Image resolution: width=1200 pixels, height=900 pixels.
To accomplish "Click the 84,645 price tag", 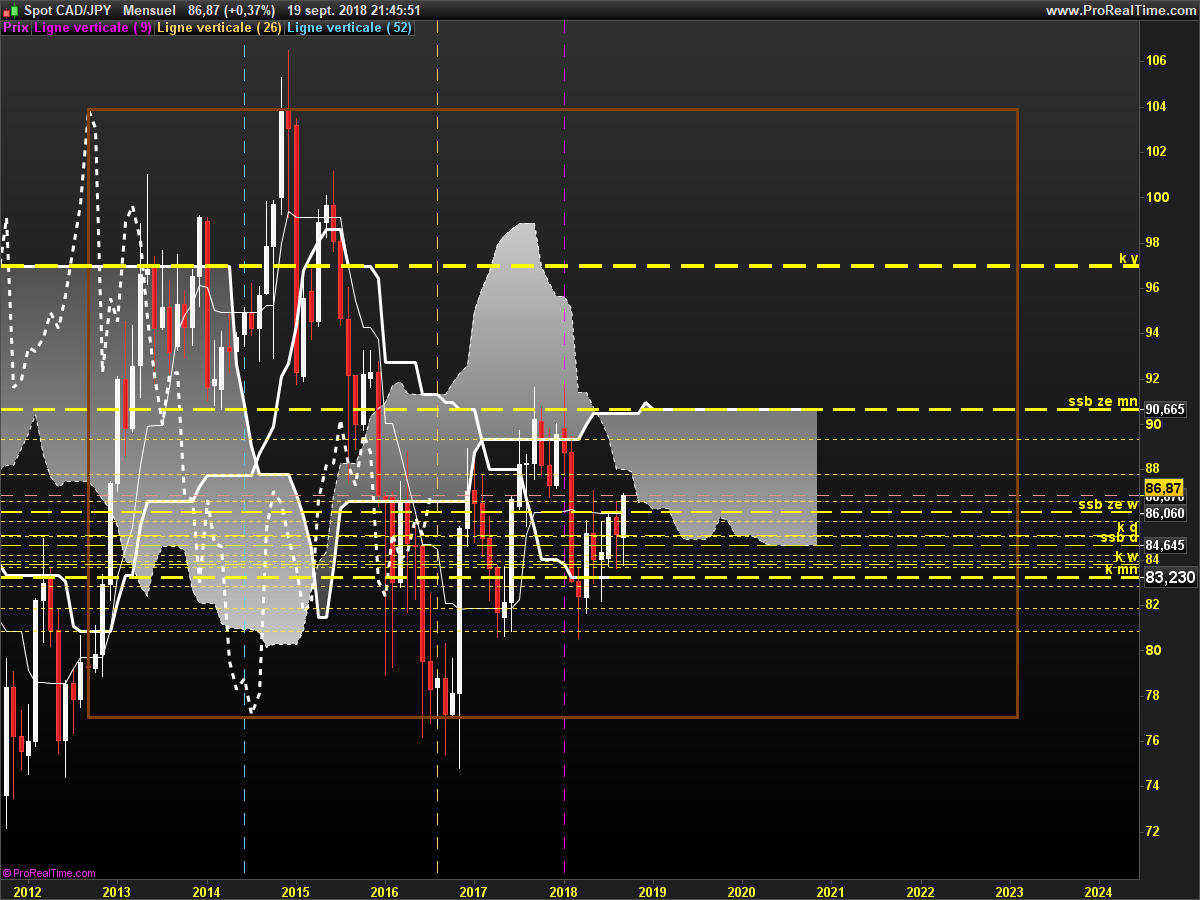I will coord(1165,545).
